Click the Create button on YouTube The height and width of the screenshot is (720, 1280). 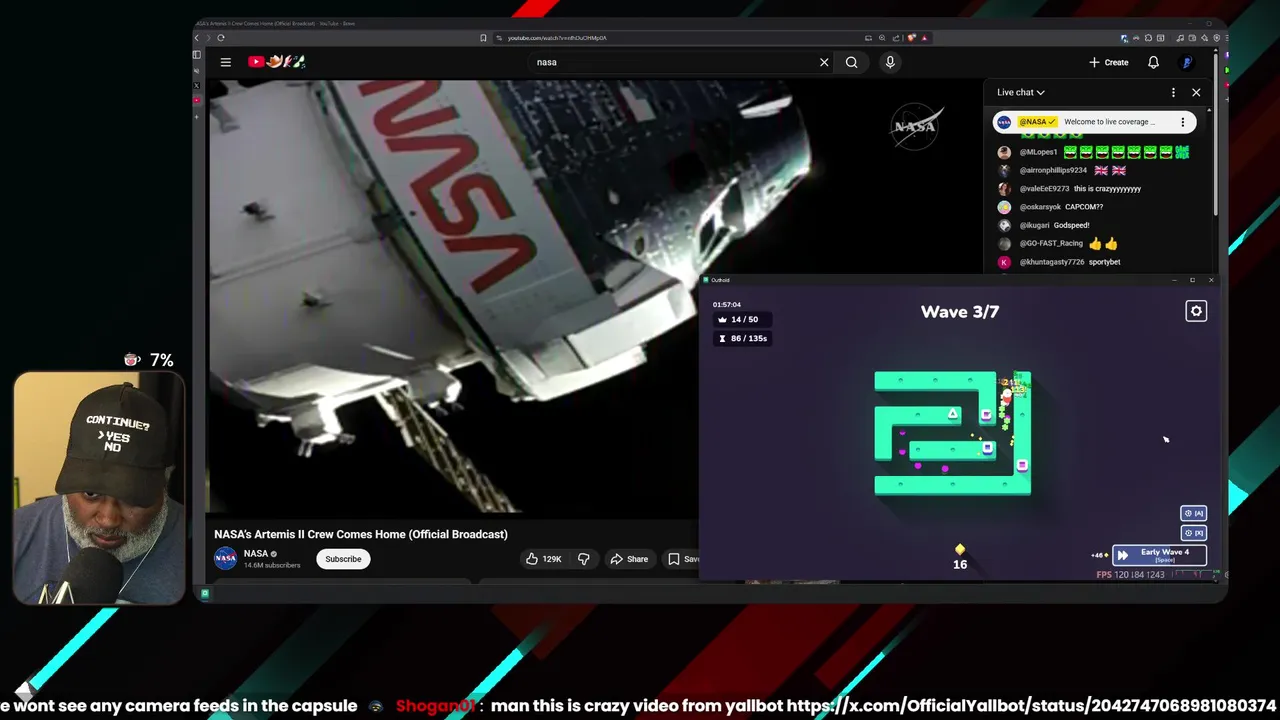(1109, 62)
